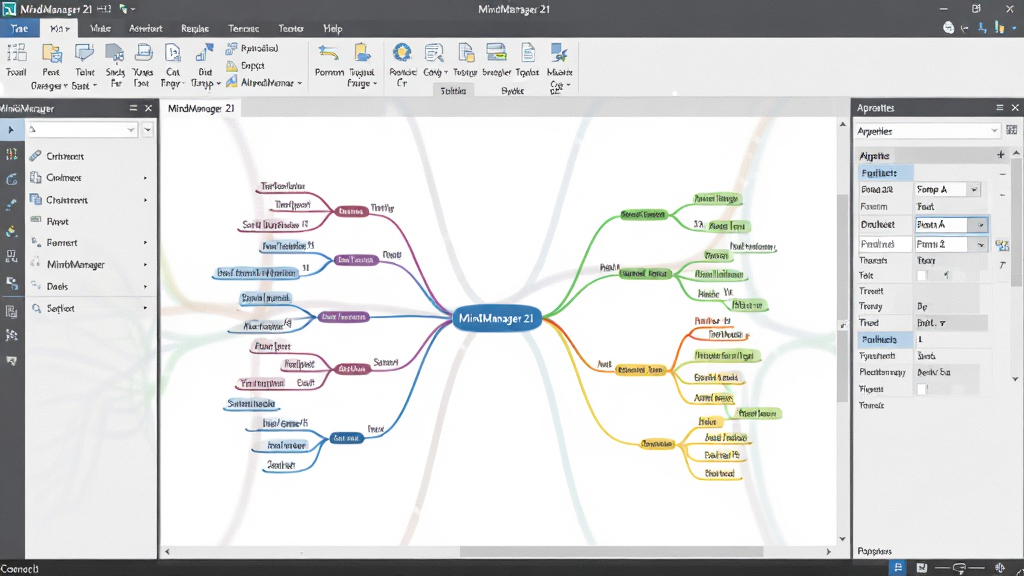Click the 'Tngnal Fnige' folder icon in ribbon

click(x=362, y=54)
